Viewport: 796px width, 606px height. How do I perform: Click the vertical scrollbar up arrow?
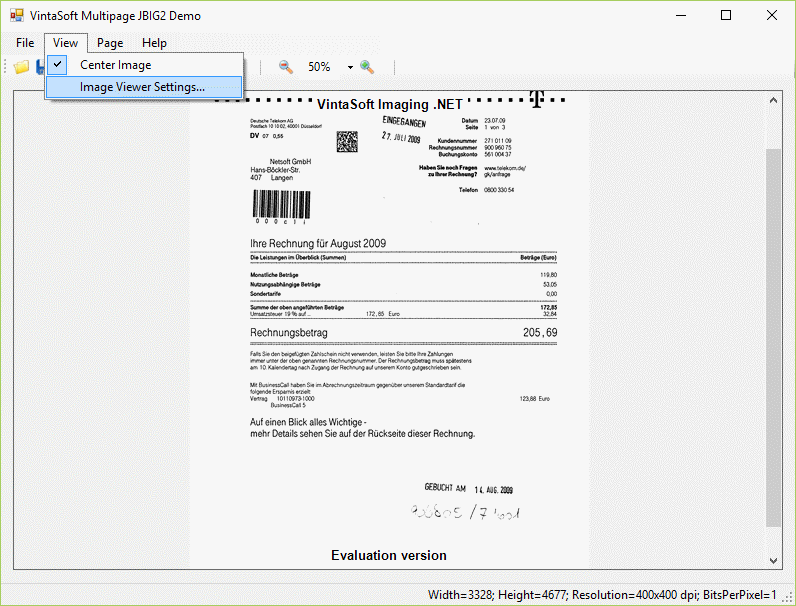click(x=773, y=101)
